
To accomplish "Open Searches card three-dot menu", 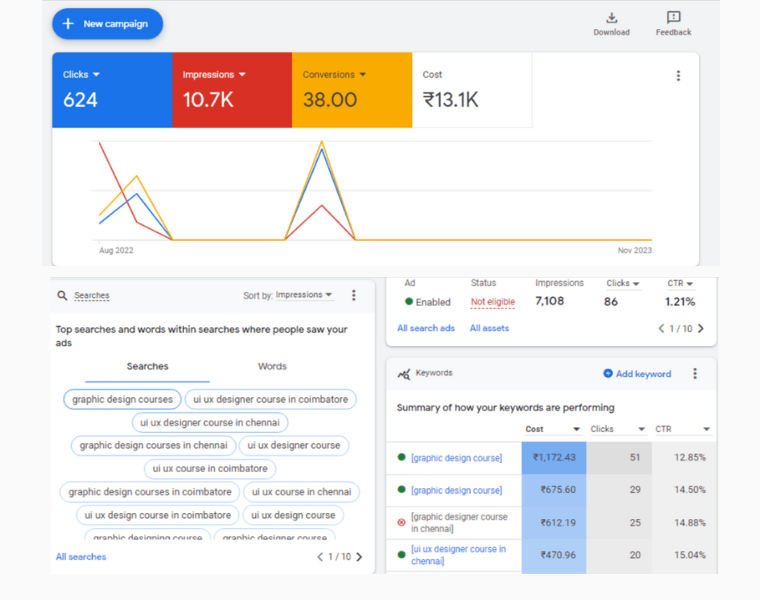I will (x=353, y=296).
